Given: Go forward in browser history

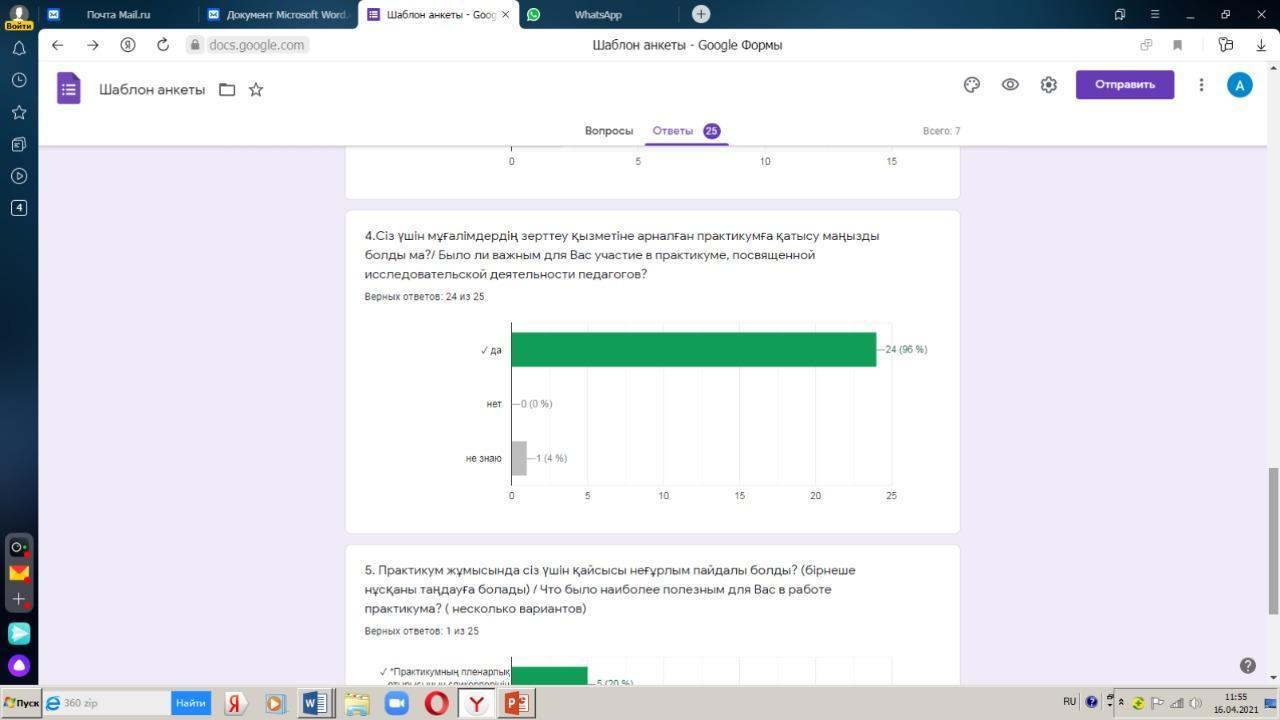Looking at the screenshot, I should click(x=92, y=45).
